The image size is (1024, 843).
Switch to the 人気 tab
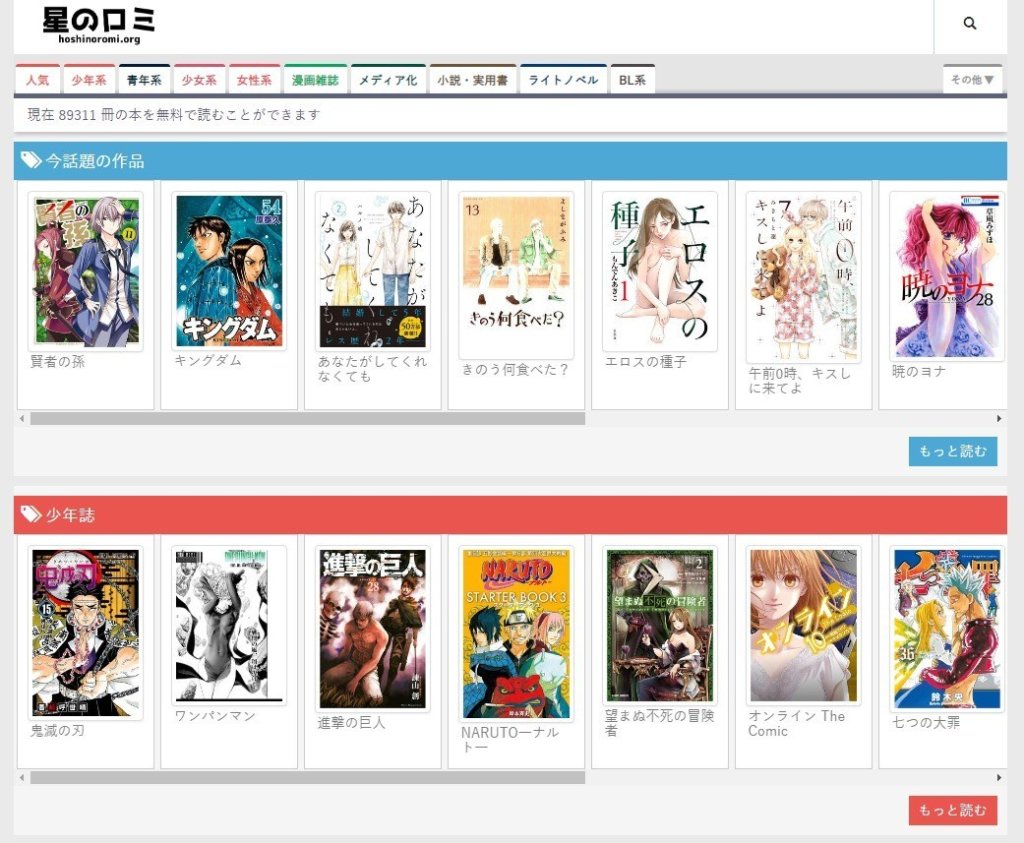[38, 80]
